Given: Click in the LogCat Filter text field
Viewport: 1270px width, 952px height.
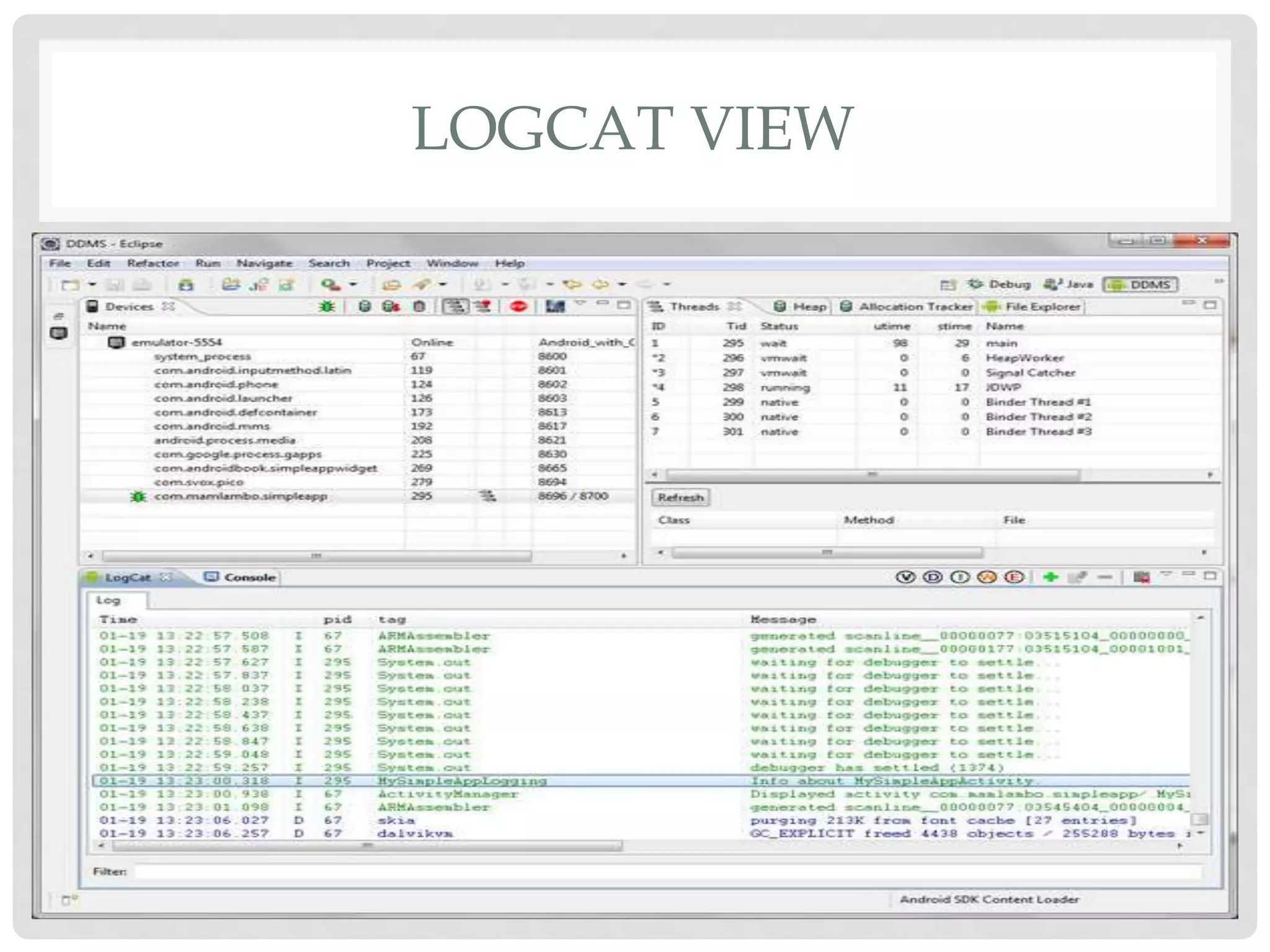Looking at the screenshot, I should coord(667,872).
